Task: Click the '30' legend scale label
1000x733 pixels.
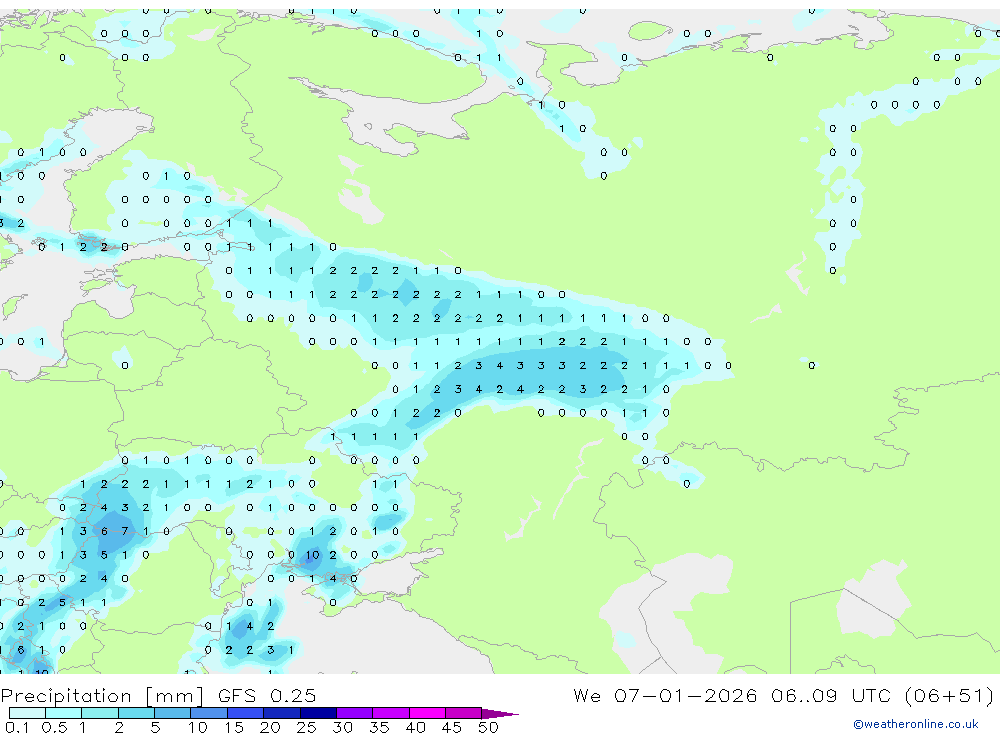Action: point(342,727)
